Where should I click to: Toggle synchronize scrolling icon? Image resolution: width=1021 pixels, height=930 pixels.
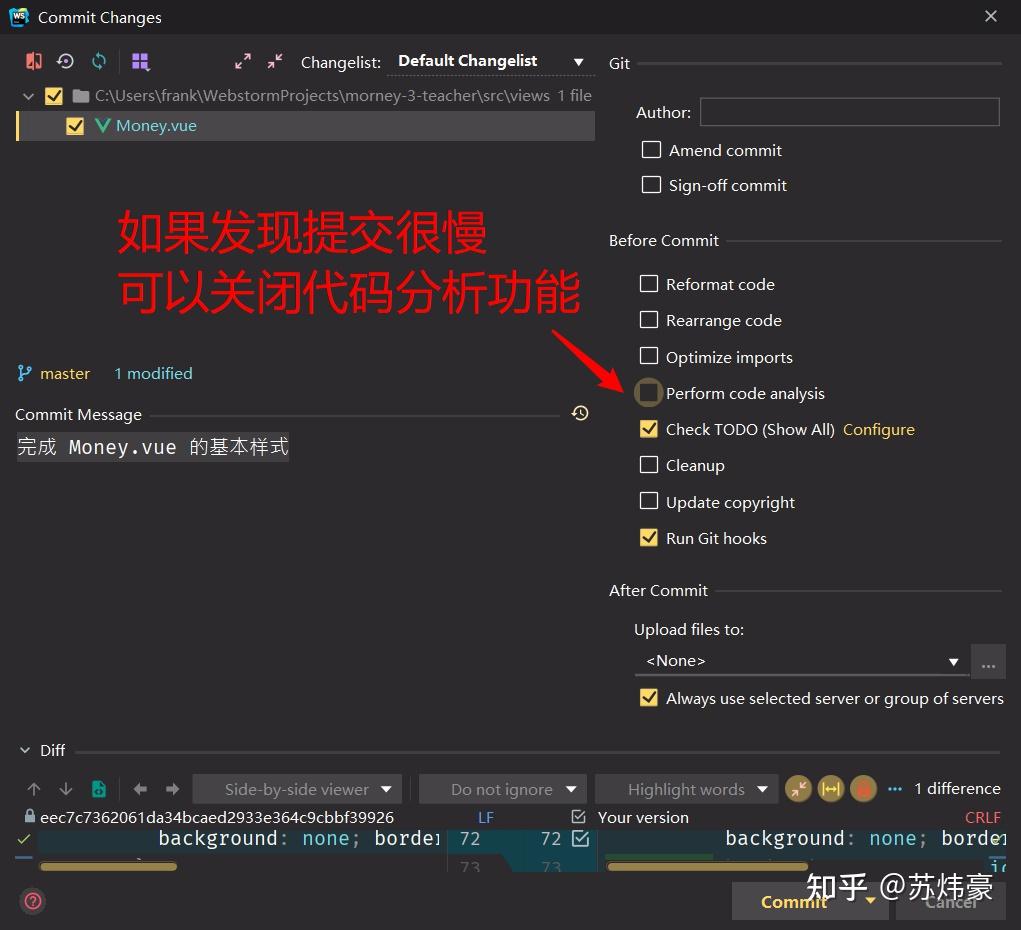831,789
